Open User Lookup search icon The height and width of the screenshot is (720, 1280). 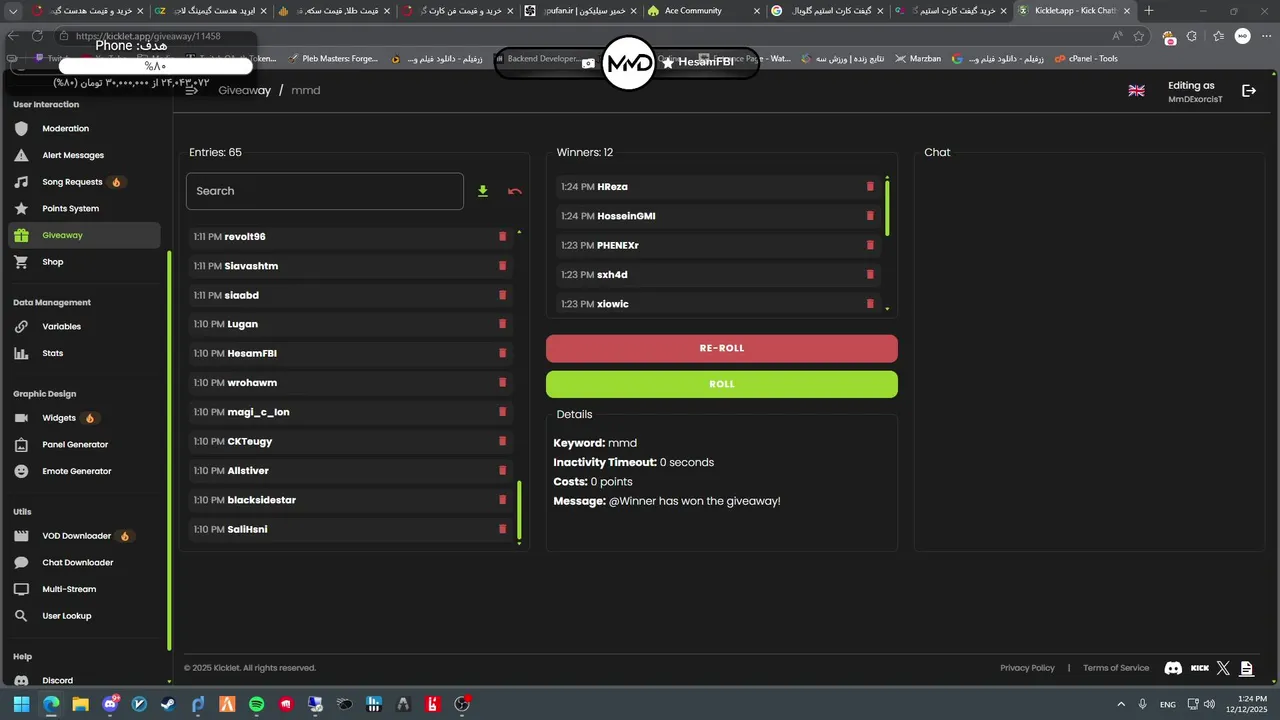coord(22,616)
